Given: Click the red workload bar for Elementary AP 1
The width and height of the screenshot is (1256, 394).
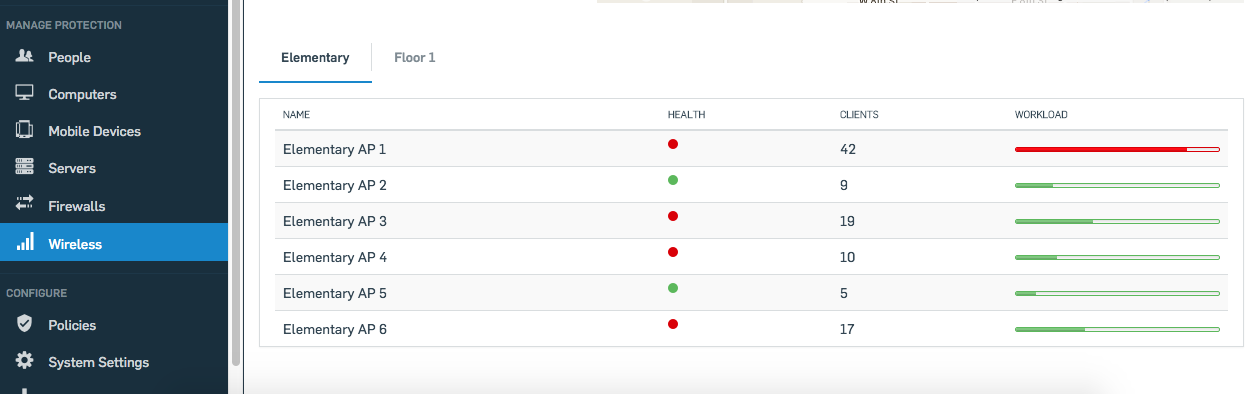Looking at the screenshot, I should [x=1117, y=149].
